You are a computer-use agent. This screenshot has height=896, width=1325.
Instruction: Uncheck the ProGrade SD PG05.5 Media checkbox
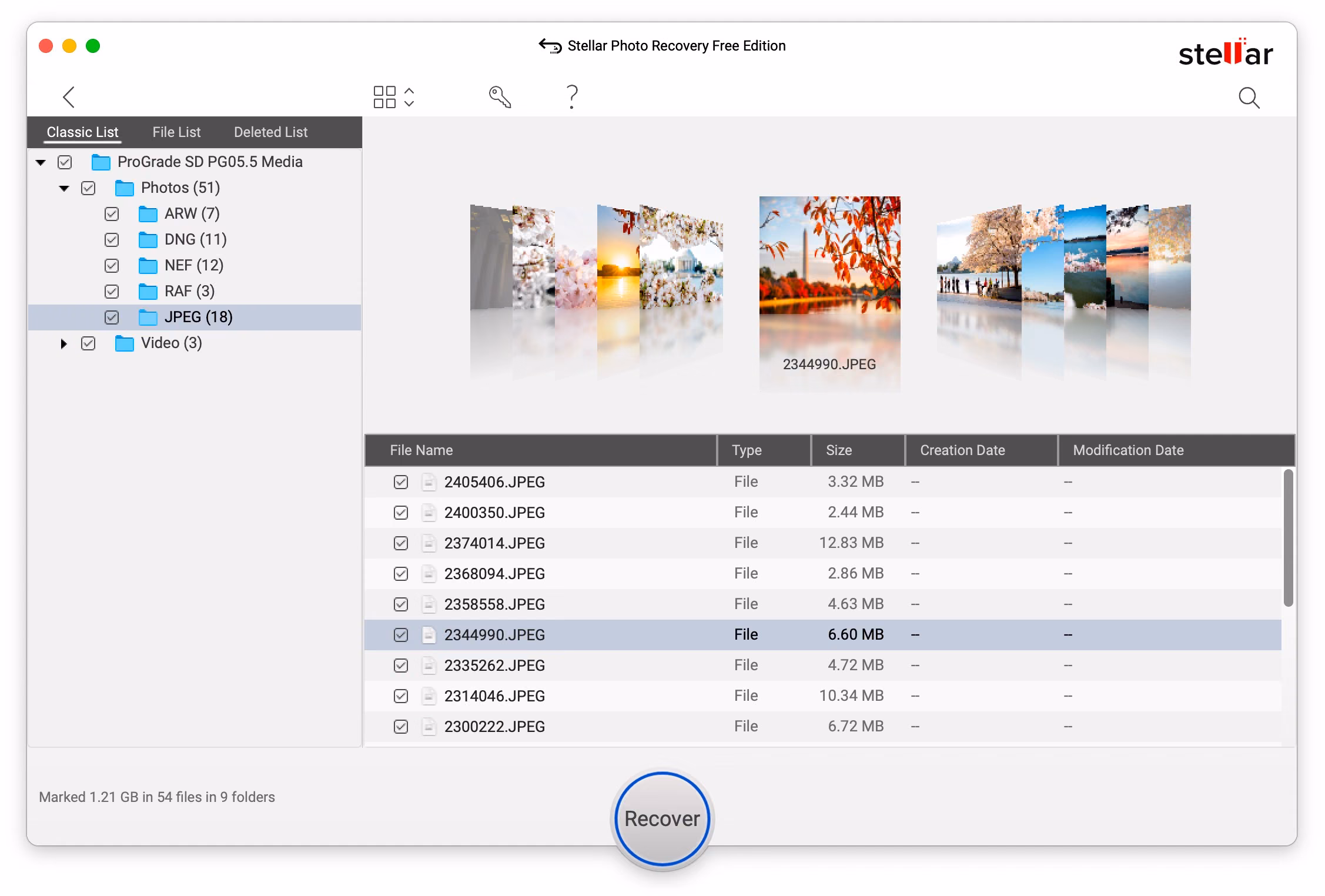(65, 162)
